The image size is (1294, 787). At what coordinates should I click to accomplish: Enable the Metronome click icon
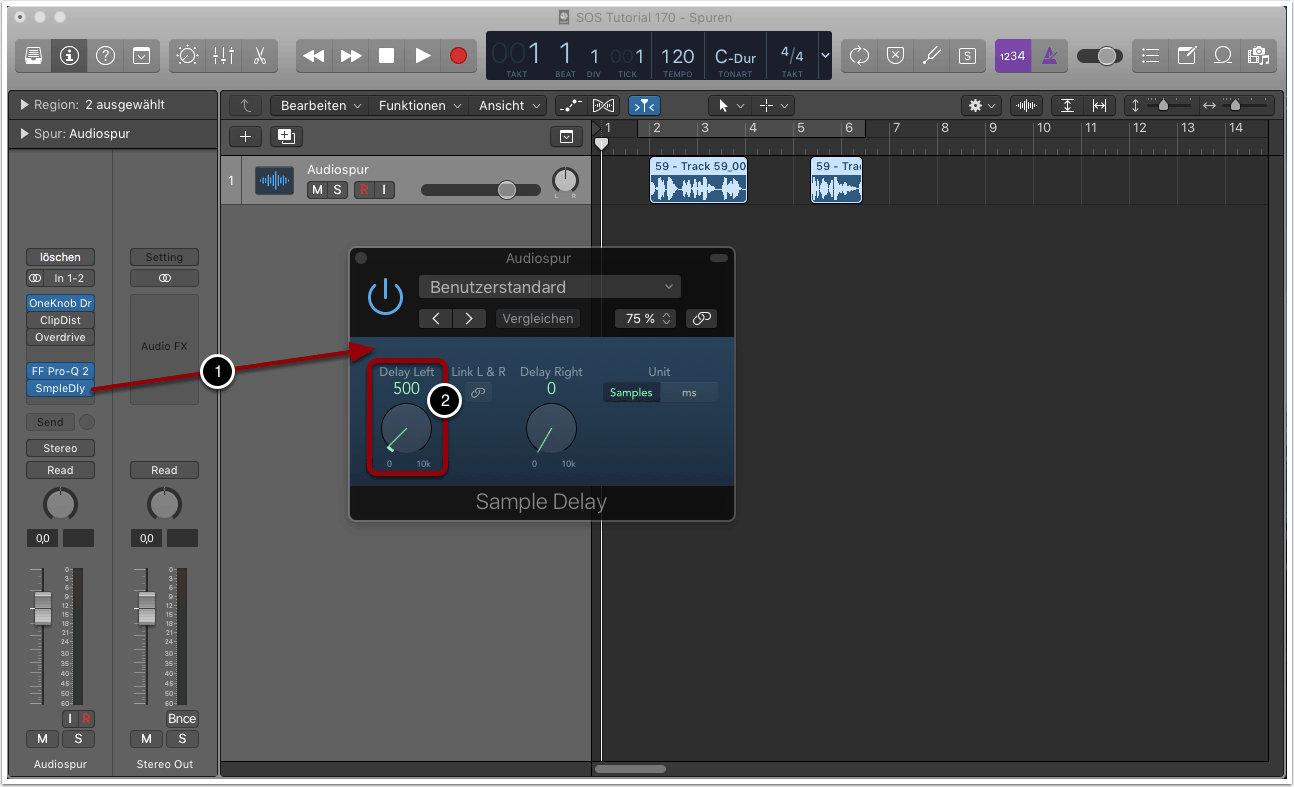click(x=1049, y=56)
